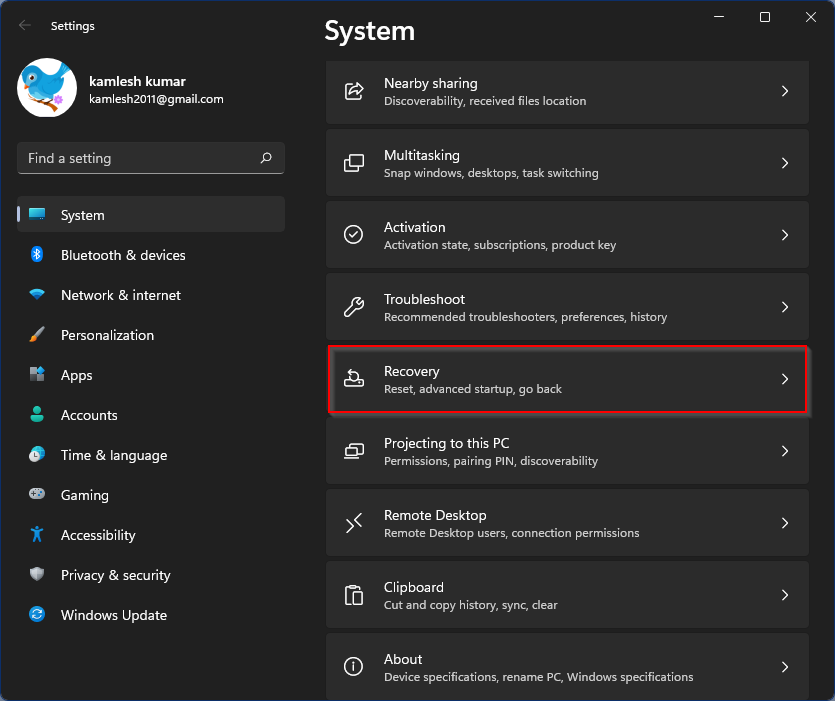835x701 pixels.
Task: Open Remote Desktop settings
Action: tap(567, 523)
